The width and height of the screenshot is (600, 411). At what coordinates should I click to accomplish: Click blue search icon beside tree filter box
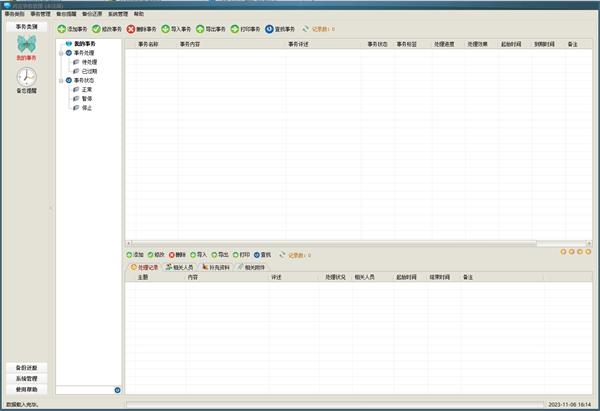point(117,389)
